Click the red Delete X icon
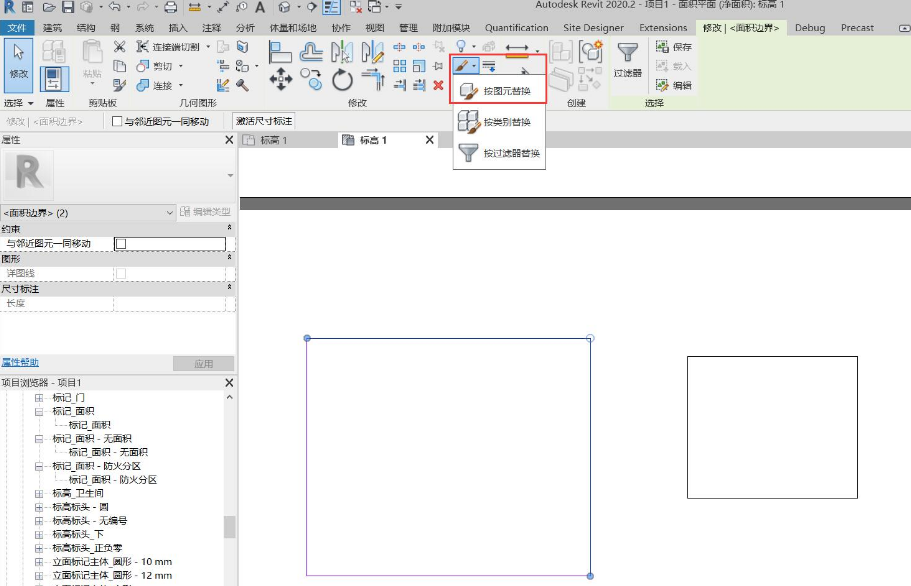 tap(438, 85)
